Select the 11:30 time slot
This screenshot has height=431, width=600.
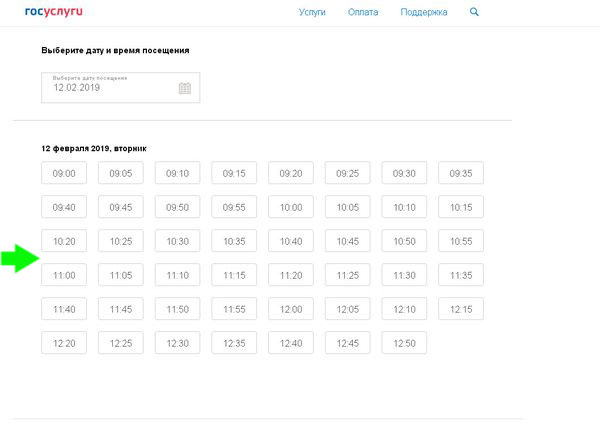click(x=404, y=275)
